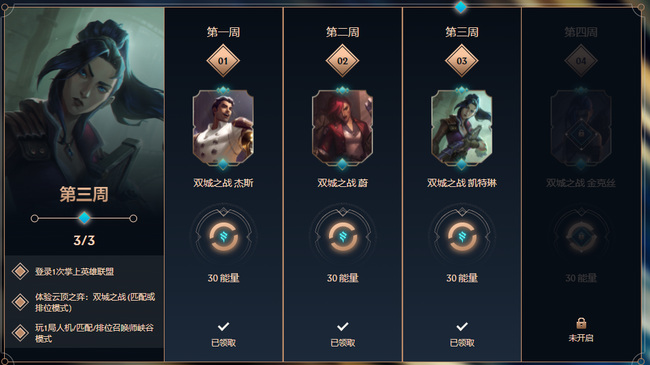Switch to the 第四周 column header
The height and width of the screenshot is (365, 650).
581,32
